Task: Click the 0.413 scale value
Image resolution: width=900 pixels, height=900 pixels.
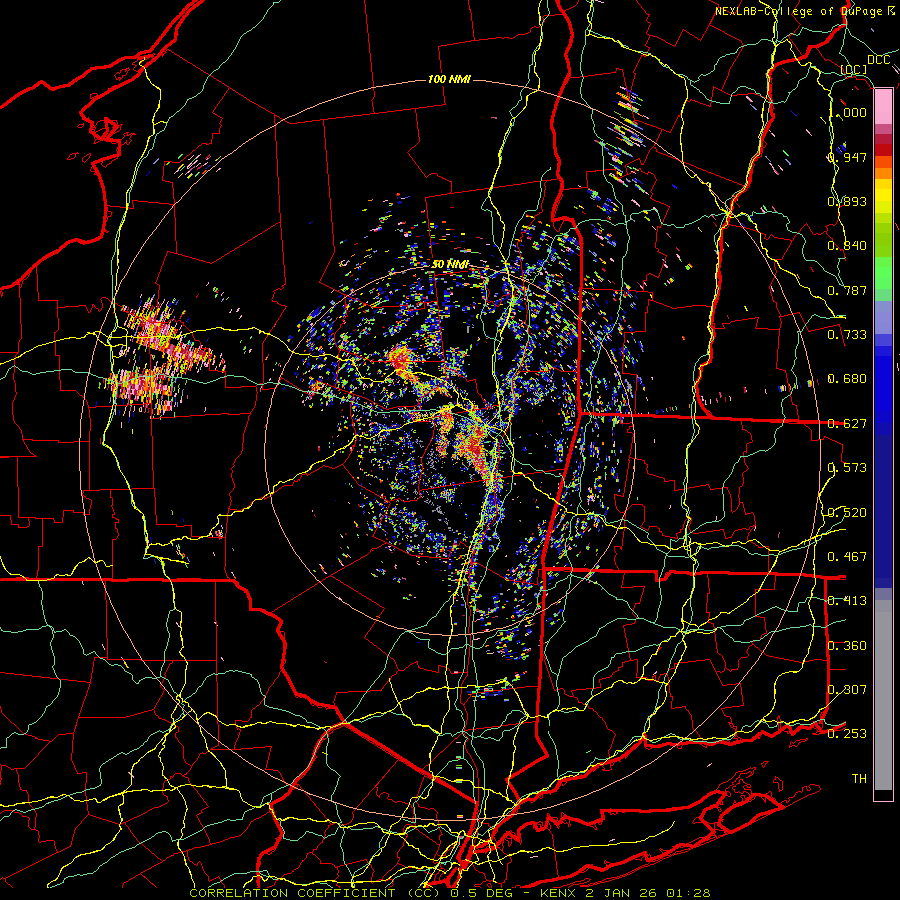Action: (847, 601)
